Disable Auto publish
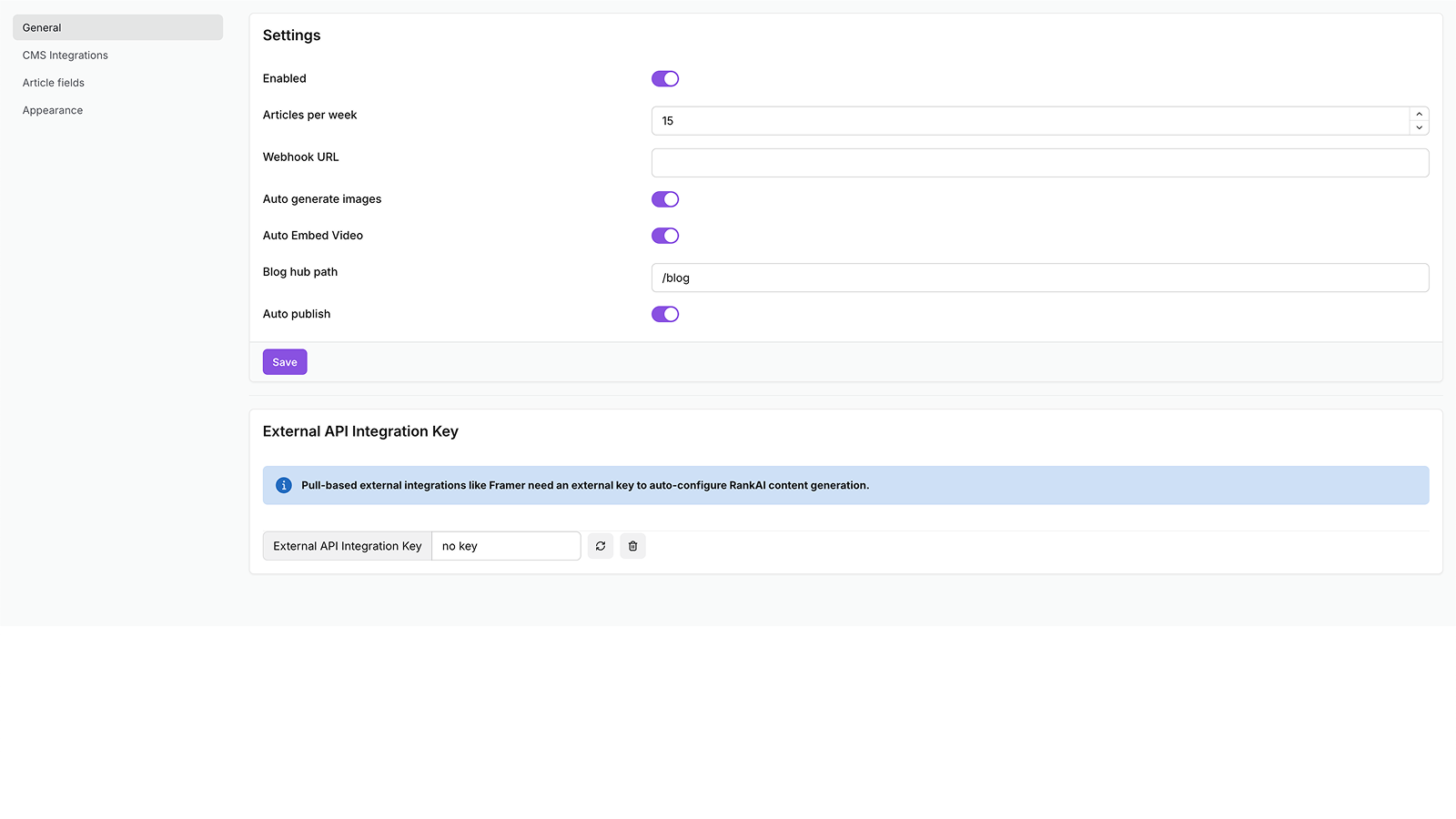This screenshot has width=1456, height=819. click(665, 314)
